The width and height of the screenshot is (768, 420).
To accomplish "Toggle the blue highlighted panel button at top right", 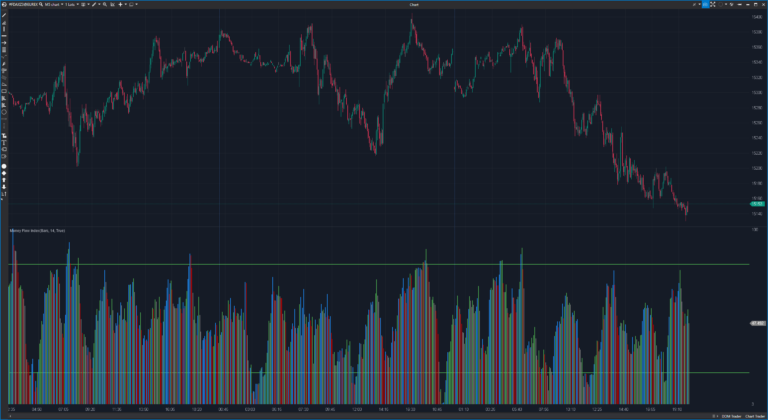I will pos(705,4).
